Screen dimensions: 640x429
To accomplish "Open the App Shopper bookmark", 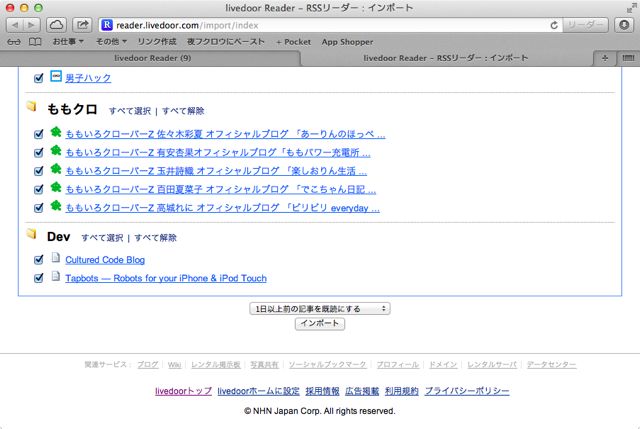I will [x=347, y=42].
